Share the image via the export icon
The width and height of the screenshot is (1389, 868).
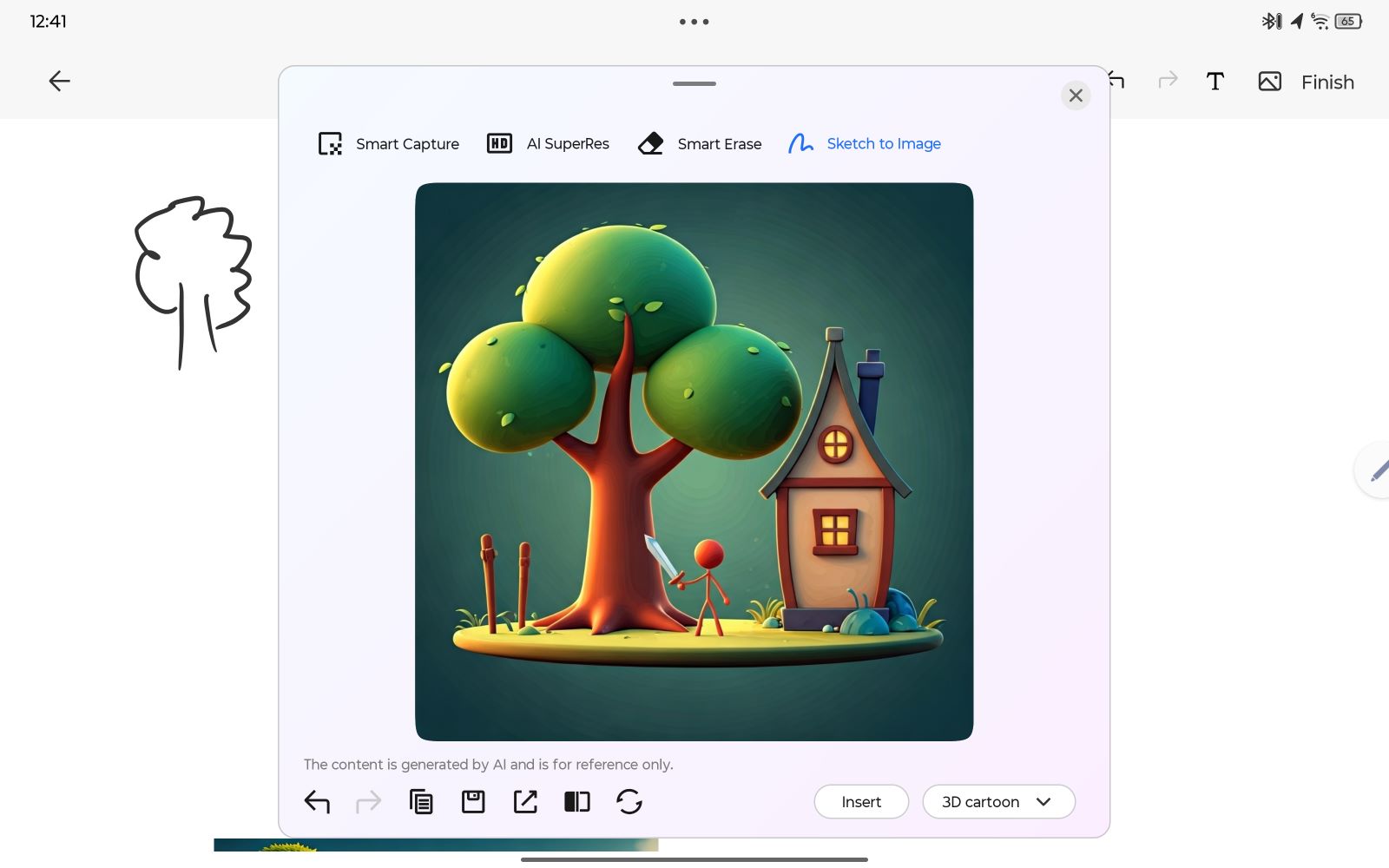[525, 802]
